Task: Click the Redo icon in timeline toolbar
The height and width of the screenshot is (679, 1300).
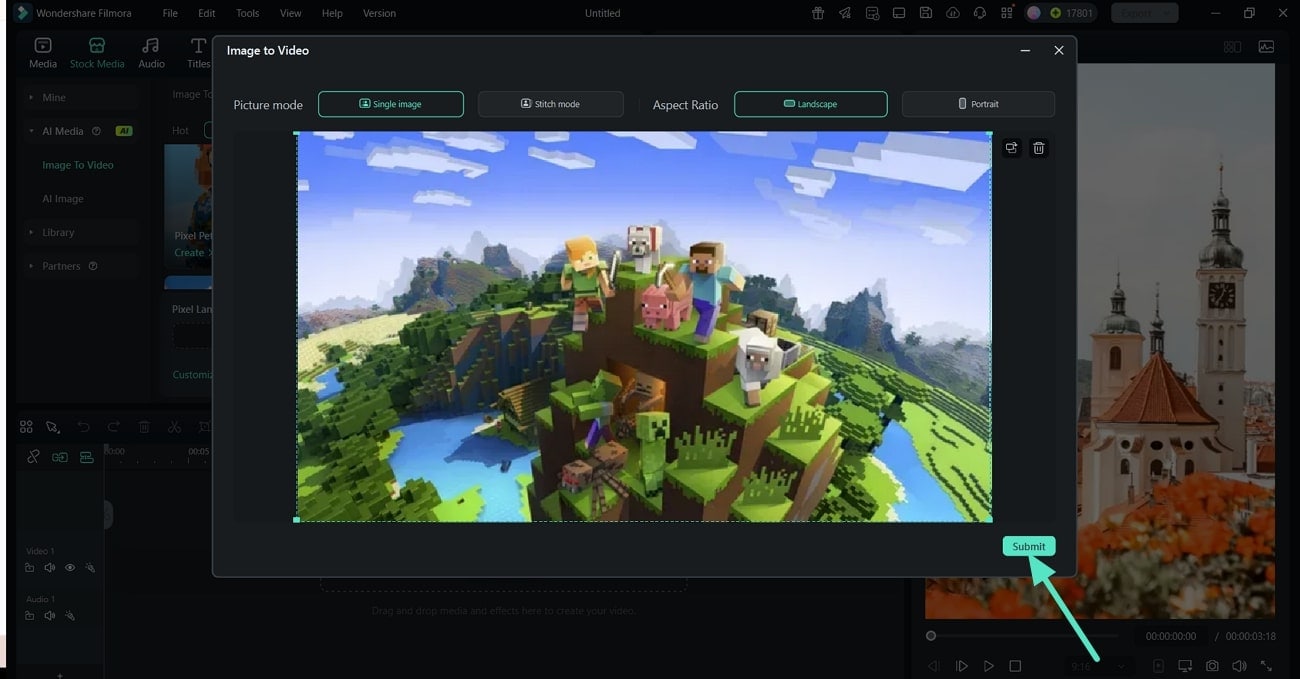Action: point(113,427)
